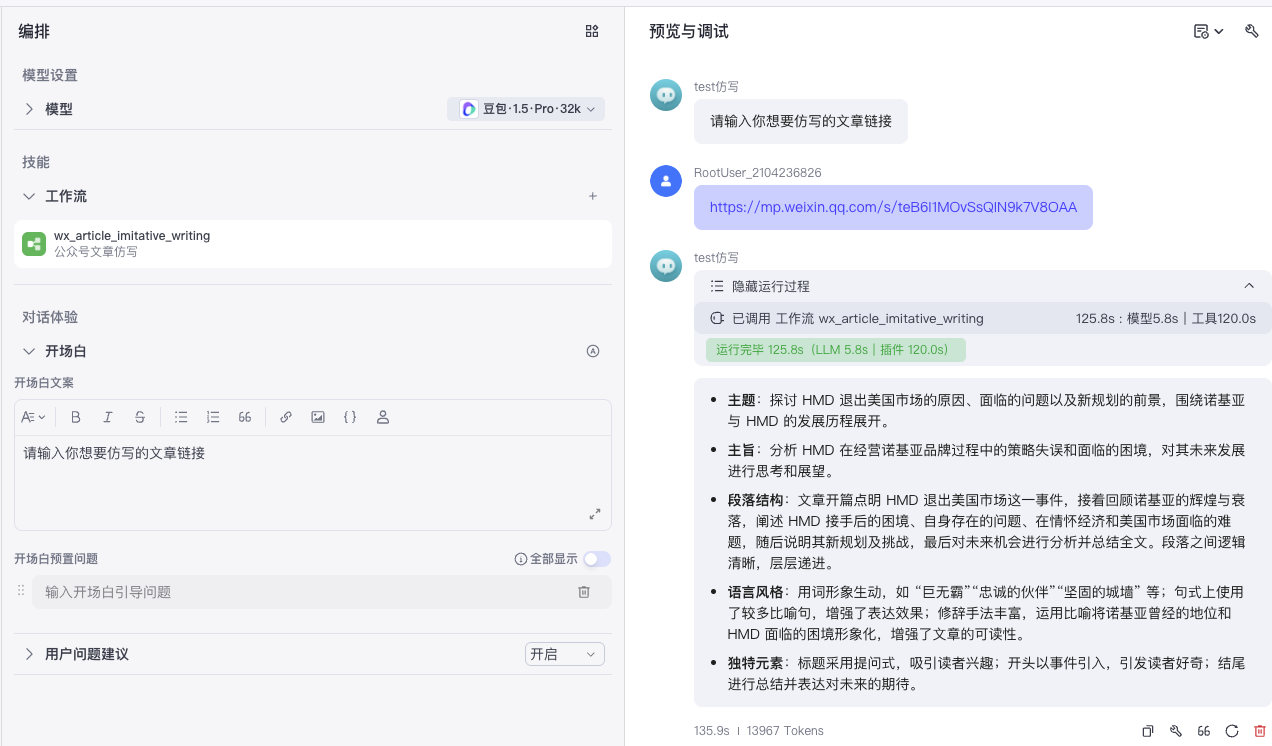The height and width of the screenshot is (746, 1272).
Task: Expand the 模型 settings section
Action: tap(29, 109)
